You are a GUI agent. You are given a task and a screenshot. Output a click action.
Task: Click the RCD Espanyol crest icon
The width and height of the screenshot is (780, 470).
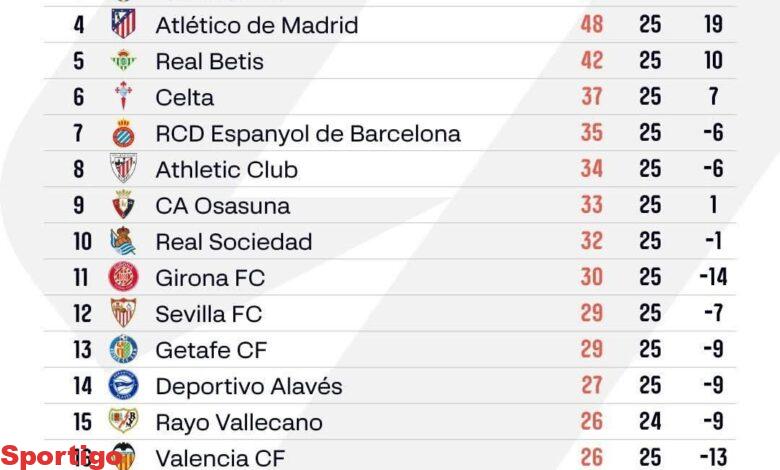(123, 133)
